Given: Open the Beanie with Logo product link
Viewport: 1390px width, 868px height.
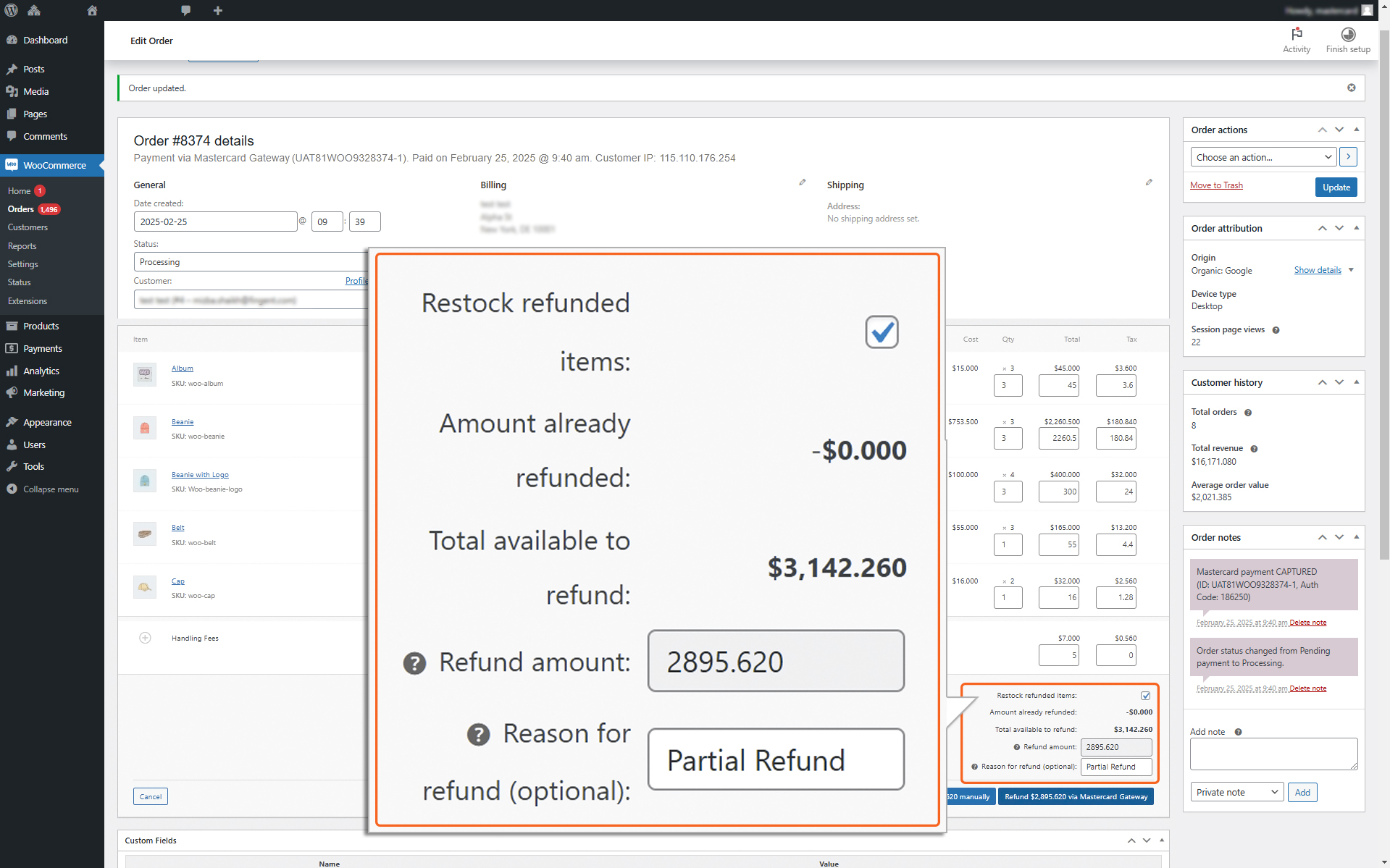Looking at the screenshot, I should 200,475.
